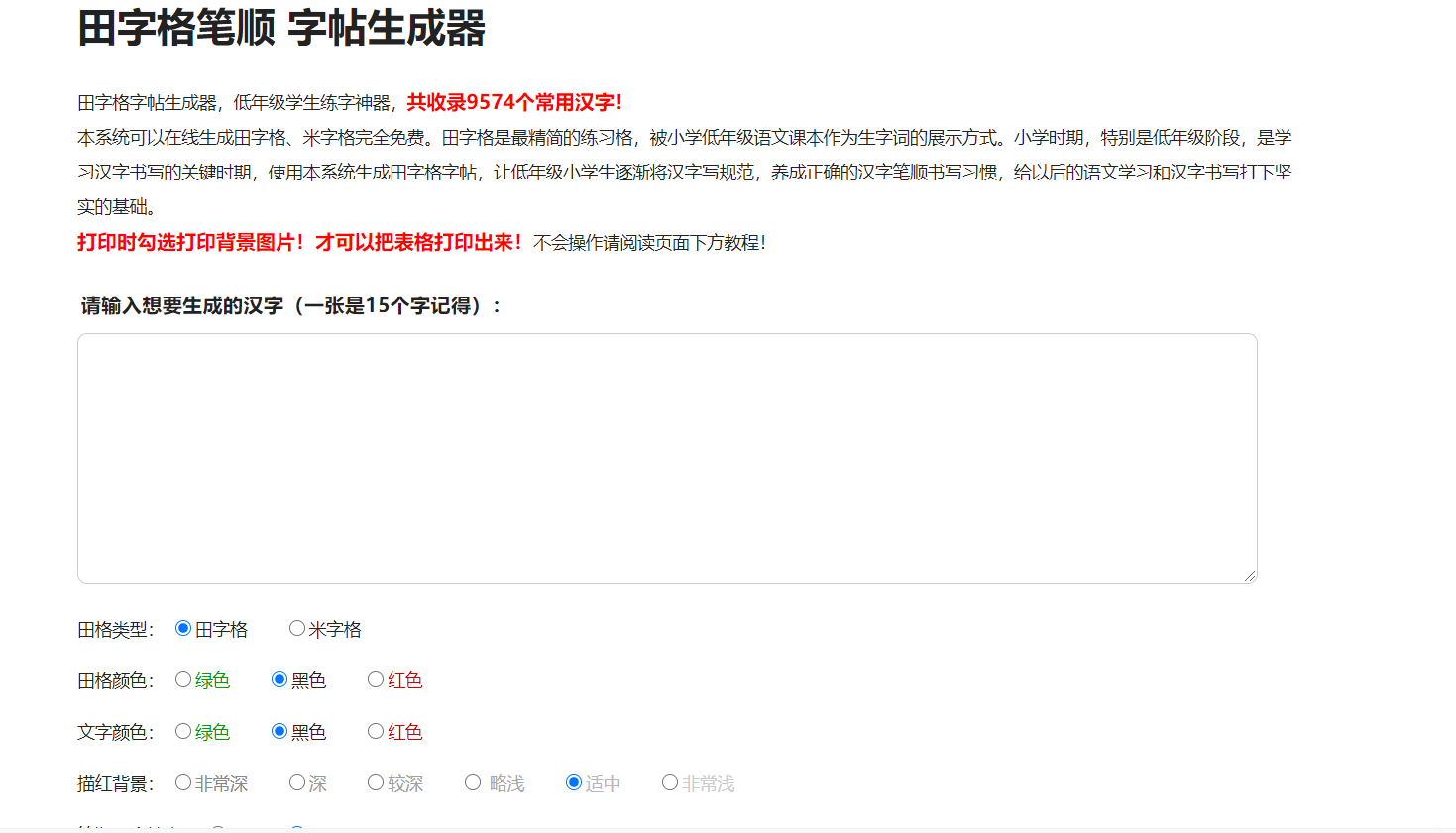Select 黑色 for the text color
The image size is (1456, 833).
279,731
